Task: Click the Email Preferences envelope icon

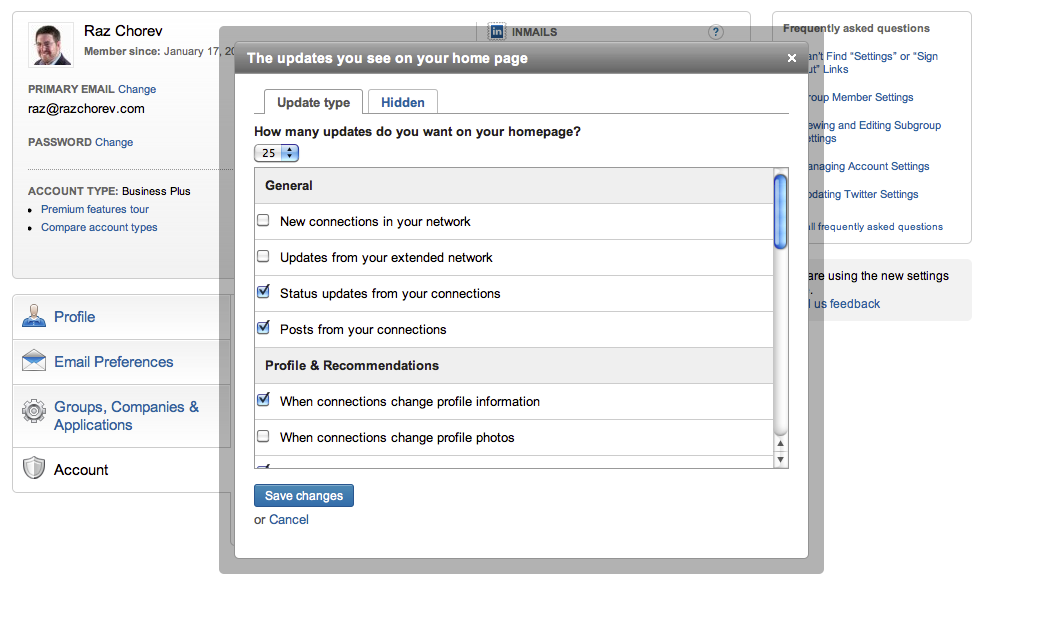Action: tap(34, 361)
